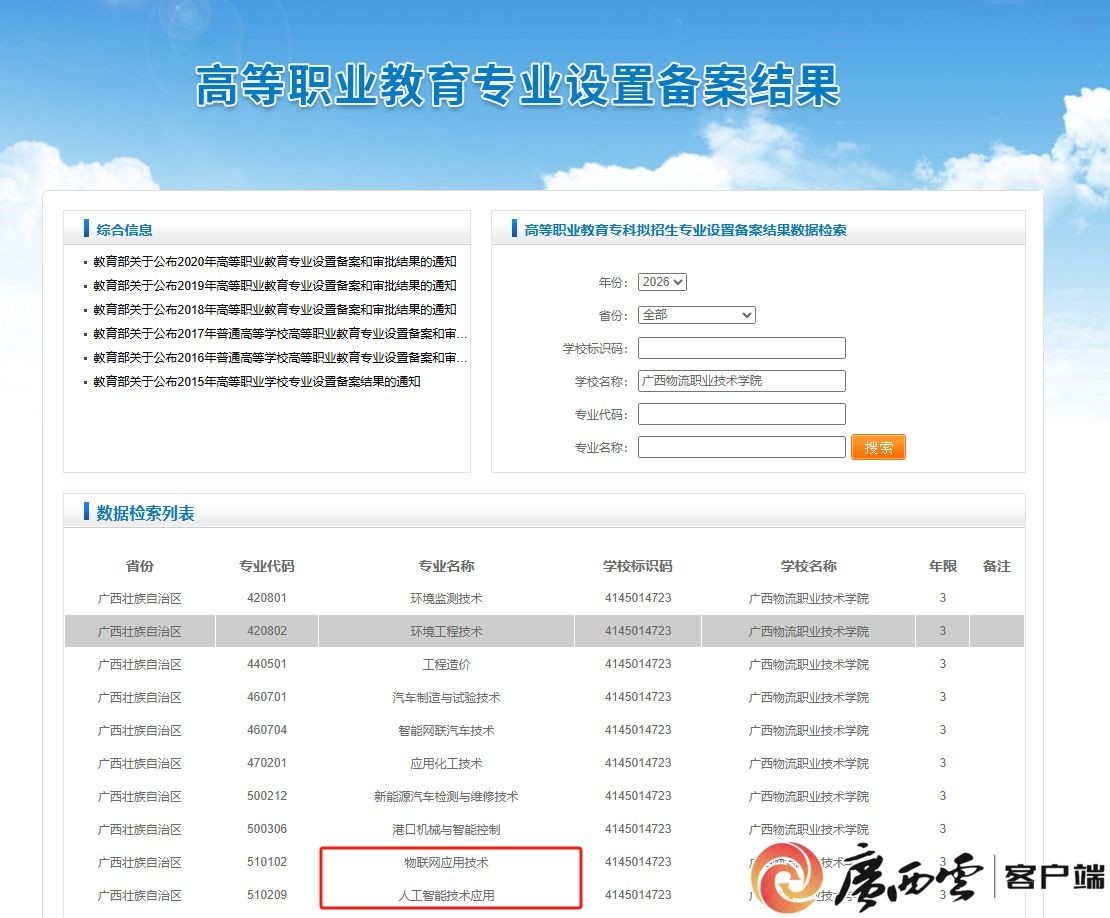Image resolution: width=1110 pixels, height=918 pixels.
Task: Open the 2016年 notice link
Action: [279, 358]
